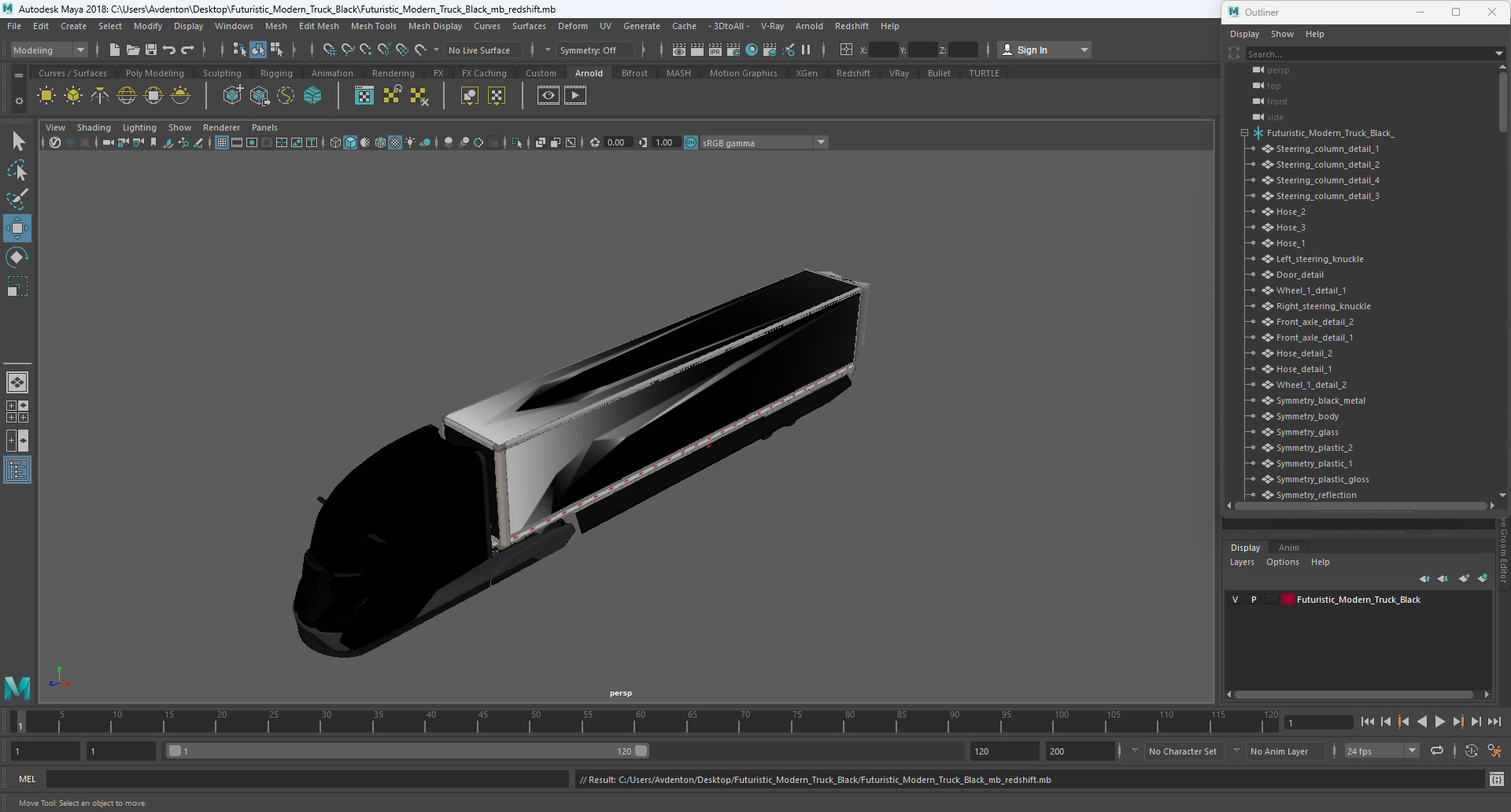
Task: Toggle layer visibility V box
Action: [x=1236, y=600]
